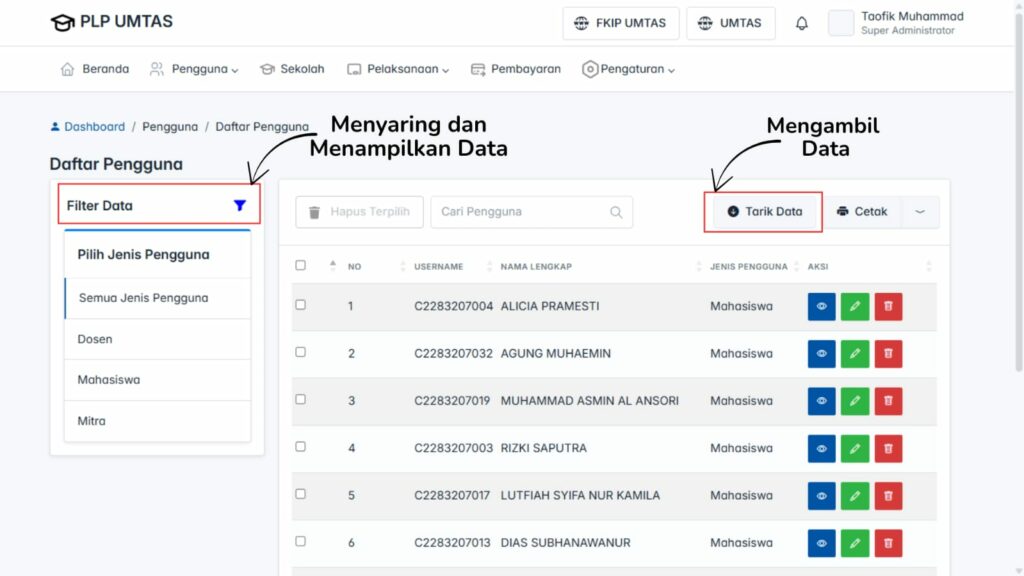View details of ALICIA PRAMESTI with eye icon
The height and width of the screenshot is (576, 1024).
click(821, 306)
